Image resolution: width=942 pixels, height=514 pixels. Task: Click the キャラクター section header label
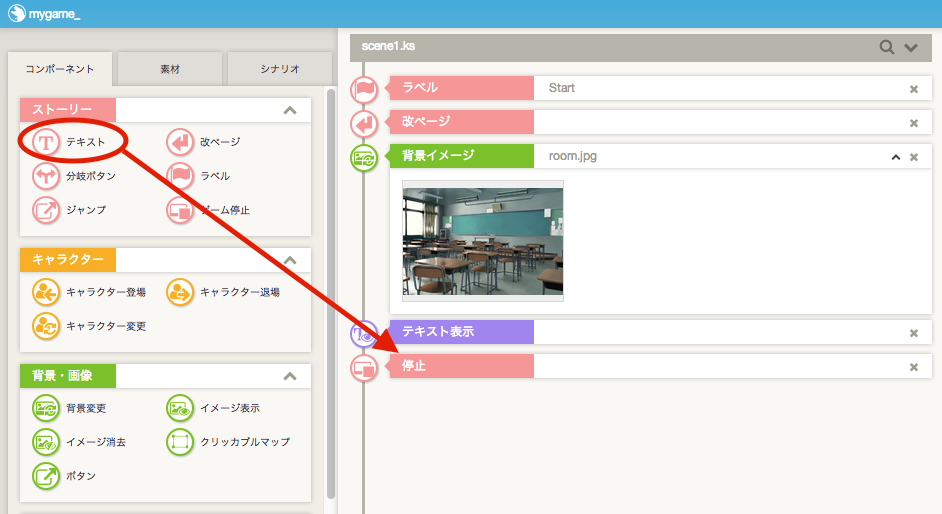(68, 260)
